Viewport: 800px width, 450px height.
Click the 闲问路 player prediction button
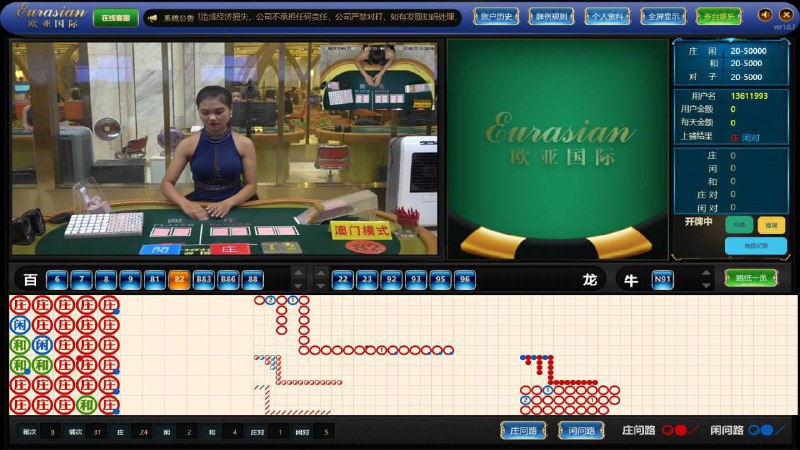pyautogui.click(x=581, y=431)
